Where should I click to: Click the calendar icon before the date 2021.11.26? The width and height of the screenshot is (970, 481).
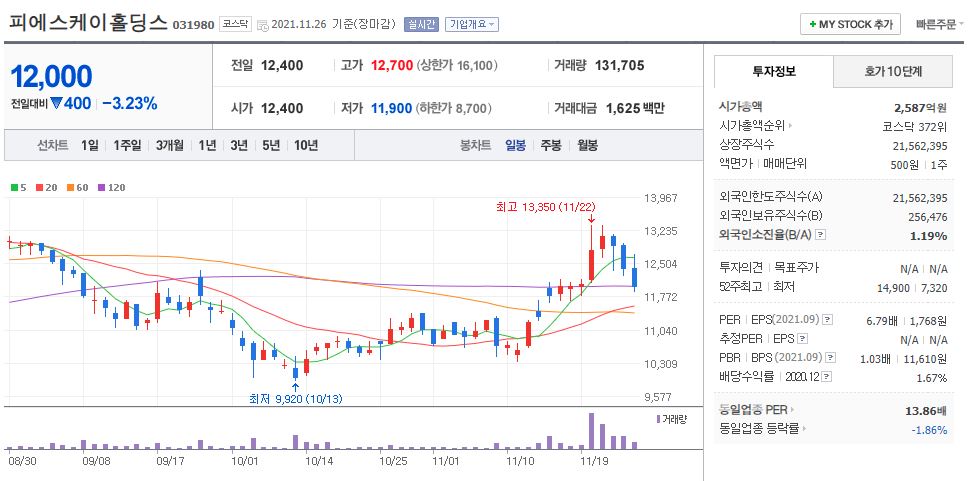[262, 25]
